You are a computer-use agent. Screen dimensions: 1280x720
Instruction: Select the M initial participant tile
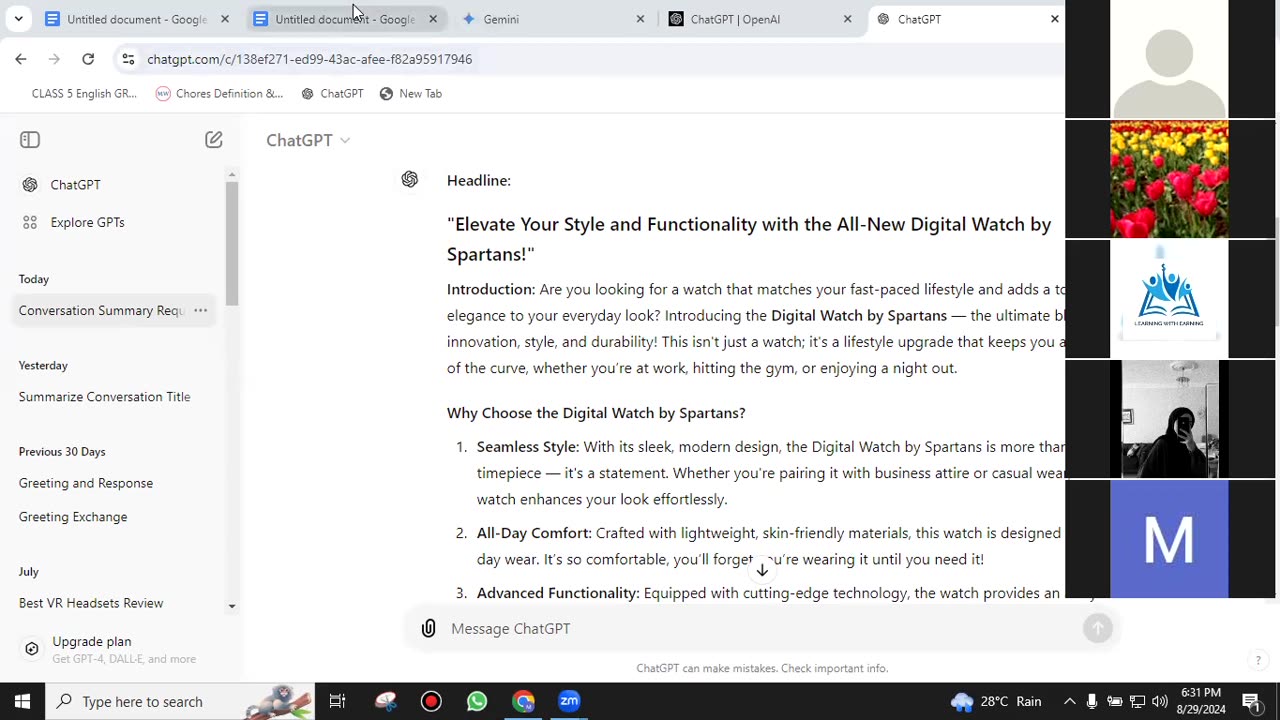pos(1169,539)
